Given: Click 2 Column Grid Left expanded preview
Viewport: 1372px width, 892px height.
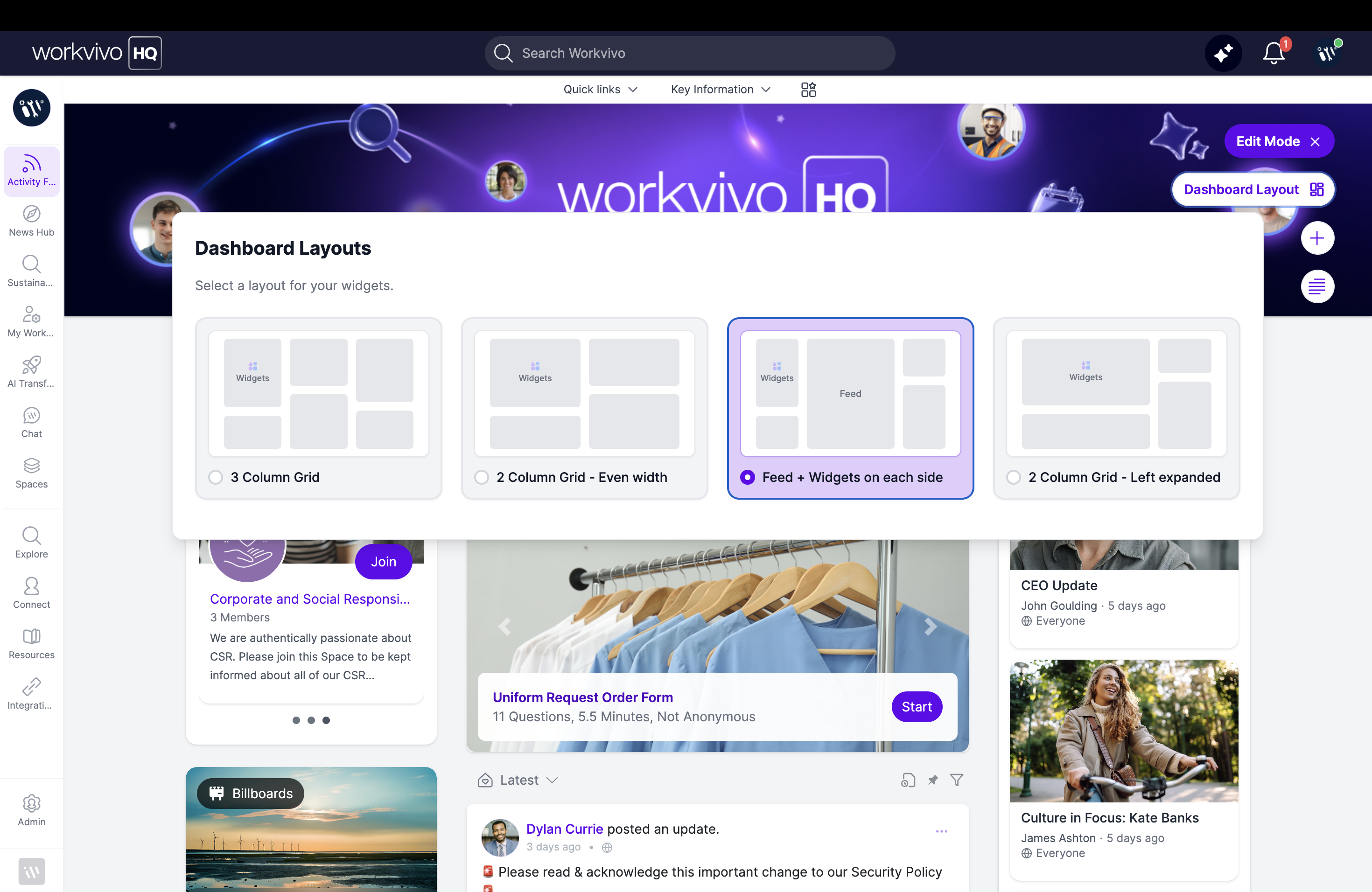Looking at the screenshot, I should pyautogui.click(x=1117, y=394).
